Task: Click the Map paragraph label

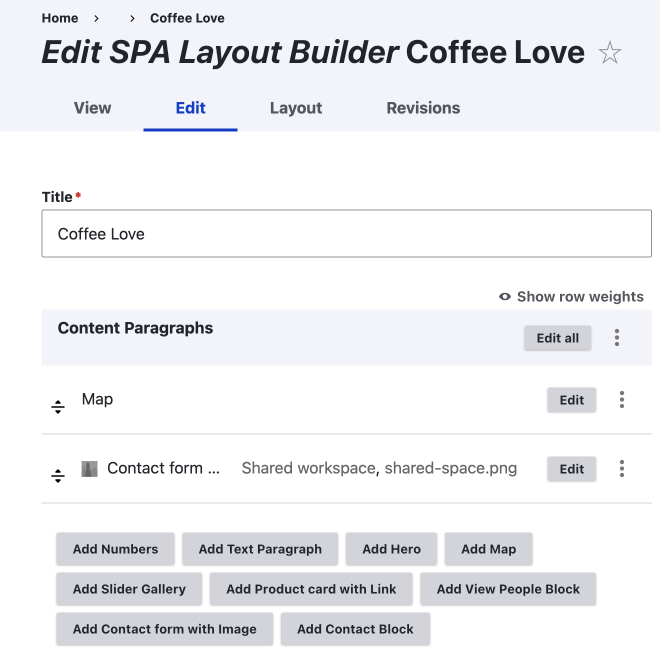Action: pyautogui.click(x=97, y=399)
